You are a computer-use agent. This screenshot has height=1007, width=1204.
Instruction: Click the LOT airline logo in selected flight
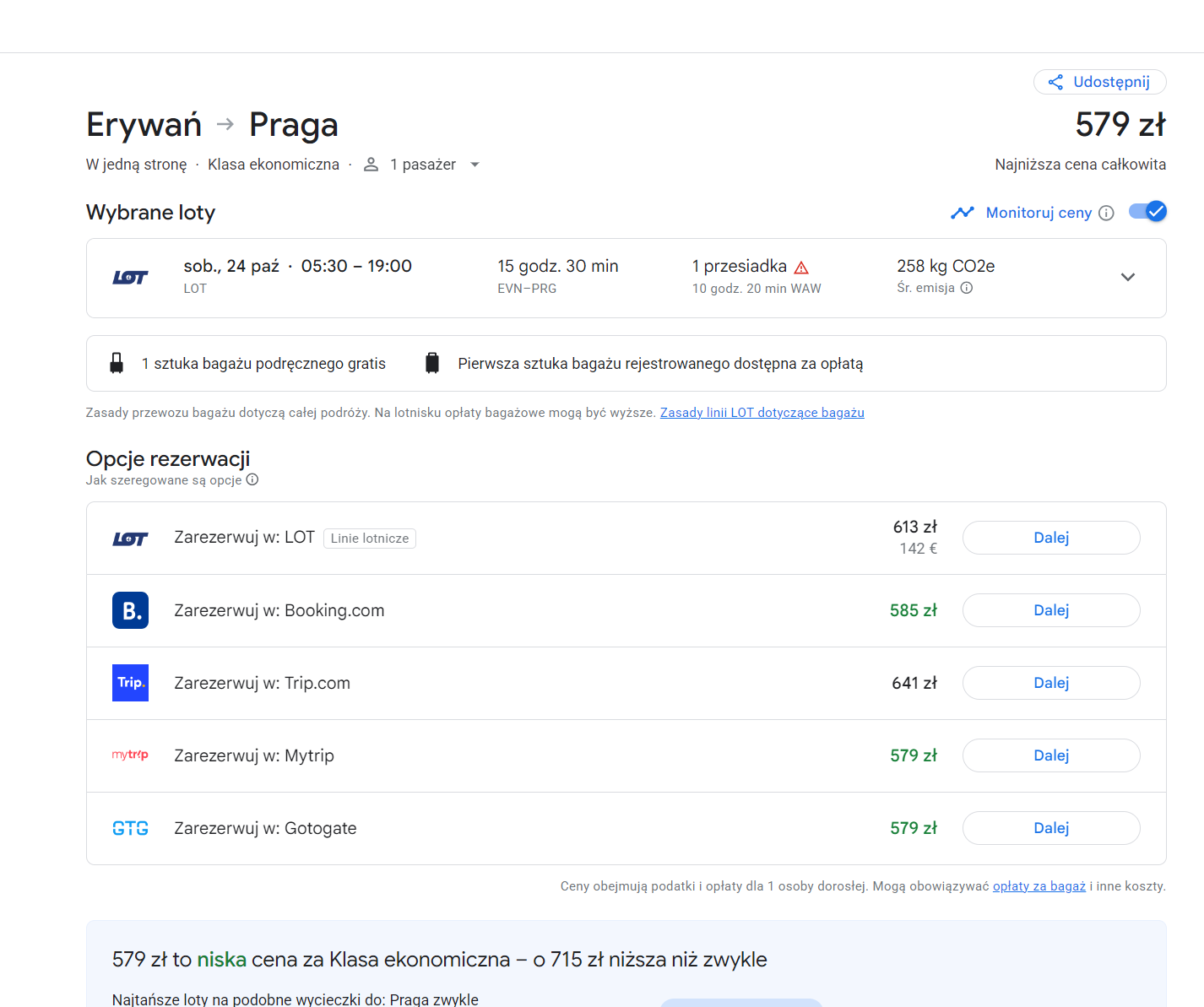tap(130, 277)
